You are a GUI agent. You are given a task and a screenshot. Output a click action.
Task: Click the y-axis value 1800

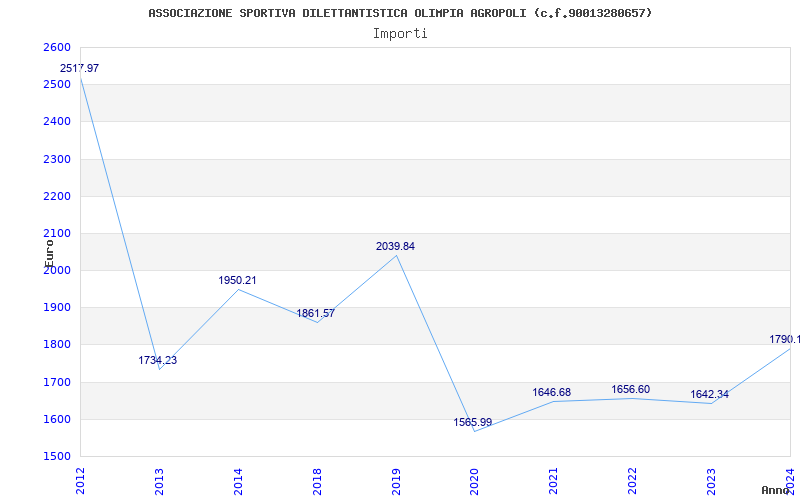pyautogui.click(x=57, y=345)
